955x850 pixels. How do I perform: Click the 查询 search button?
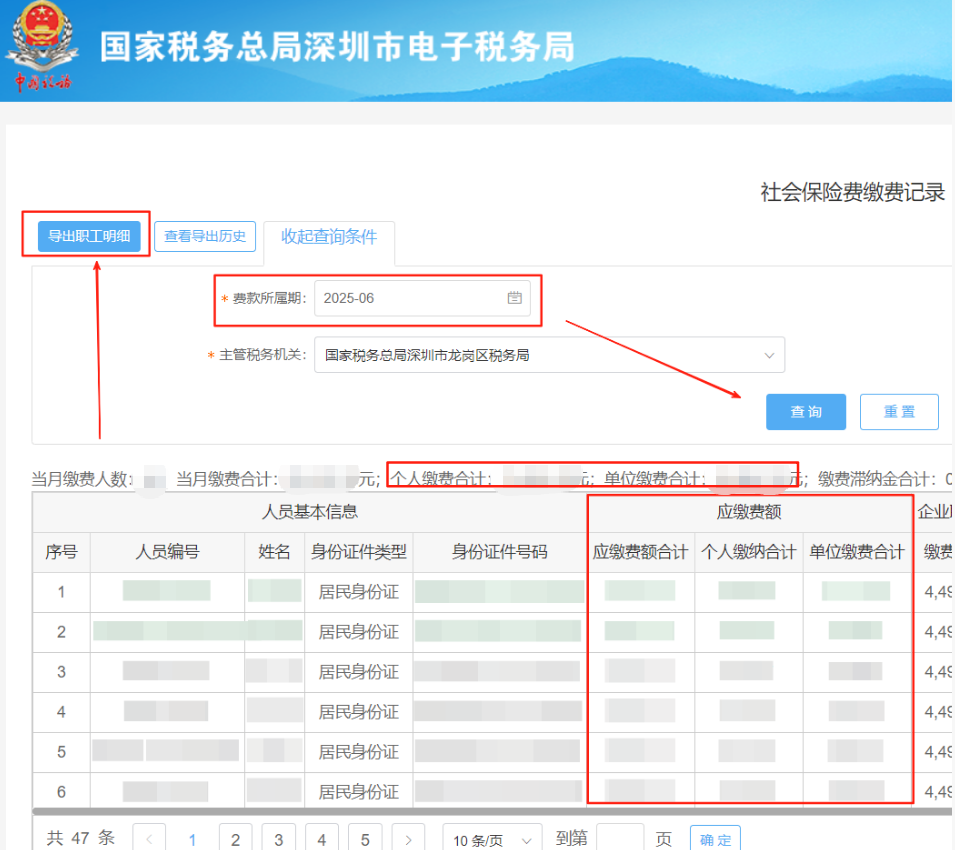tap(806, 412)
